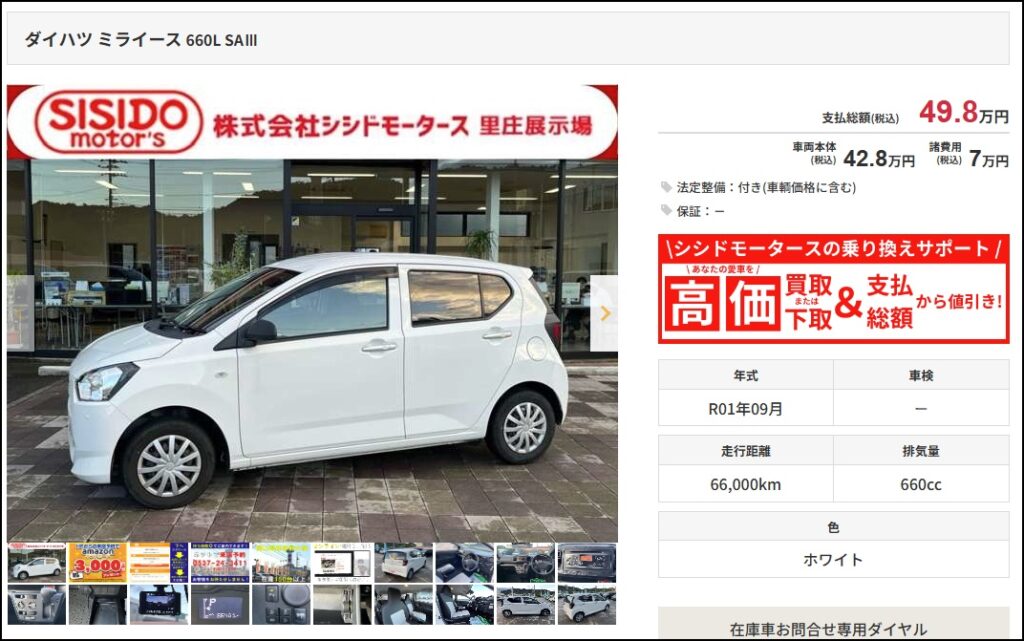Click the 支払総額(税込) label

pyautogui.click(x=860, y=118)
